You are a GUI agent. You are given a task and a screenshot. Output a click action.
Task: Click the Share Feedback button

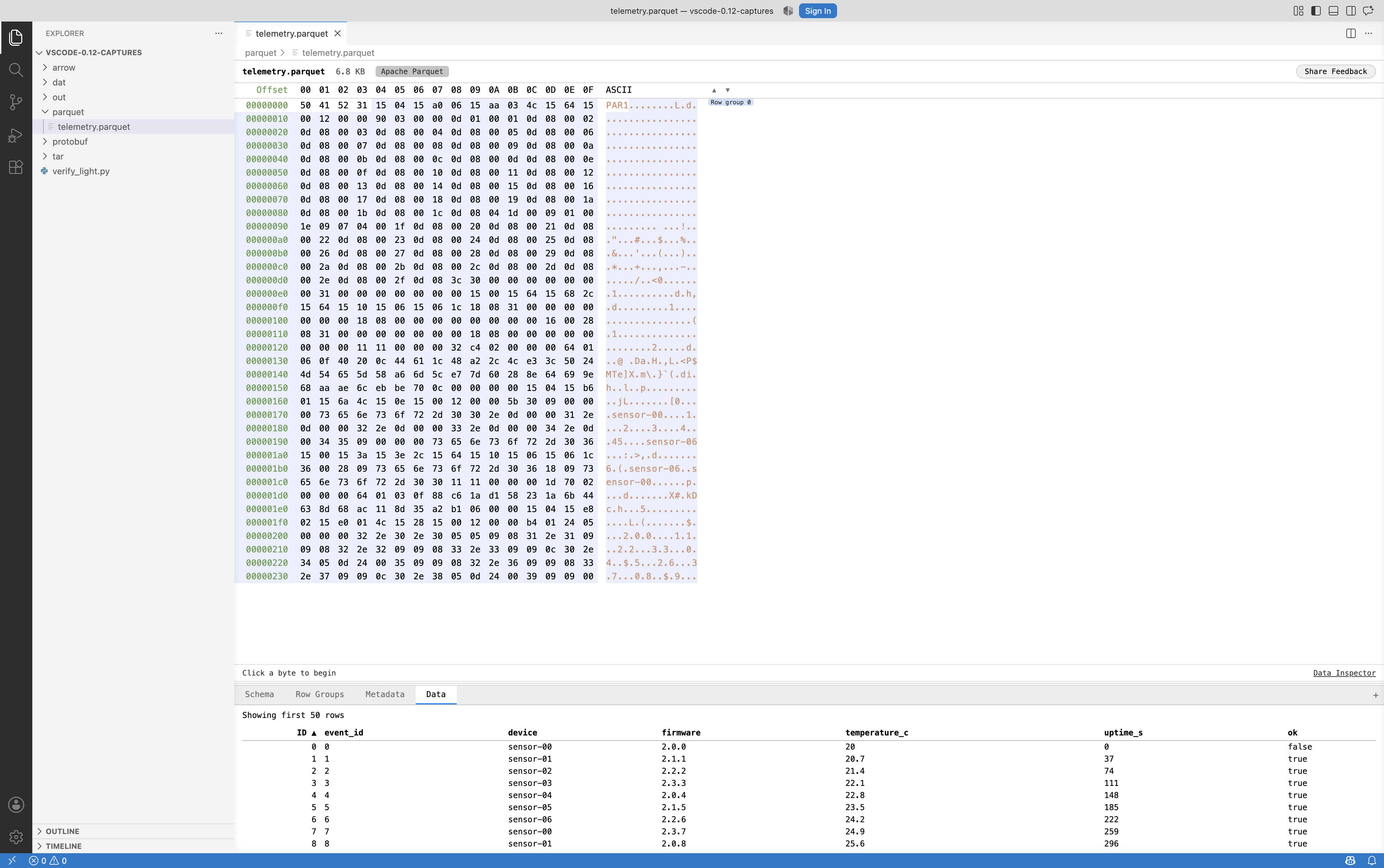(x=1335, y=71)
